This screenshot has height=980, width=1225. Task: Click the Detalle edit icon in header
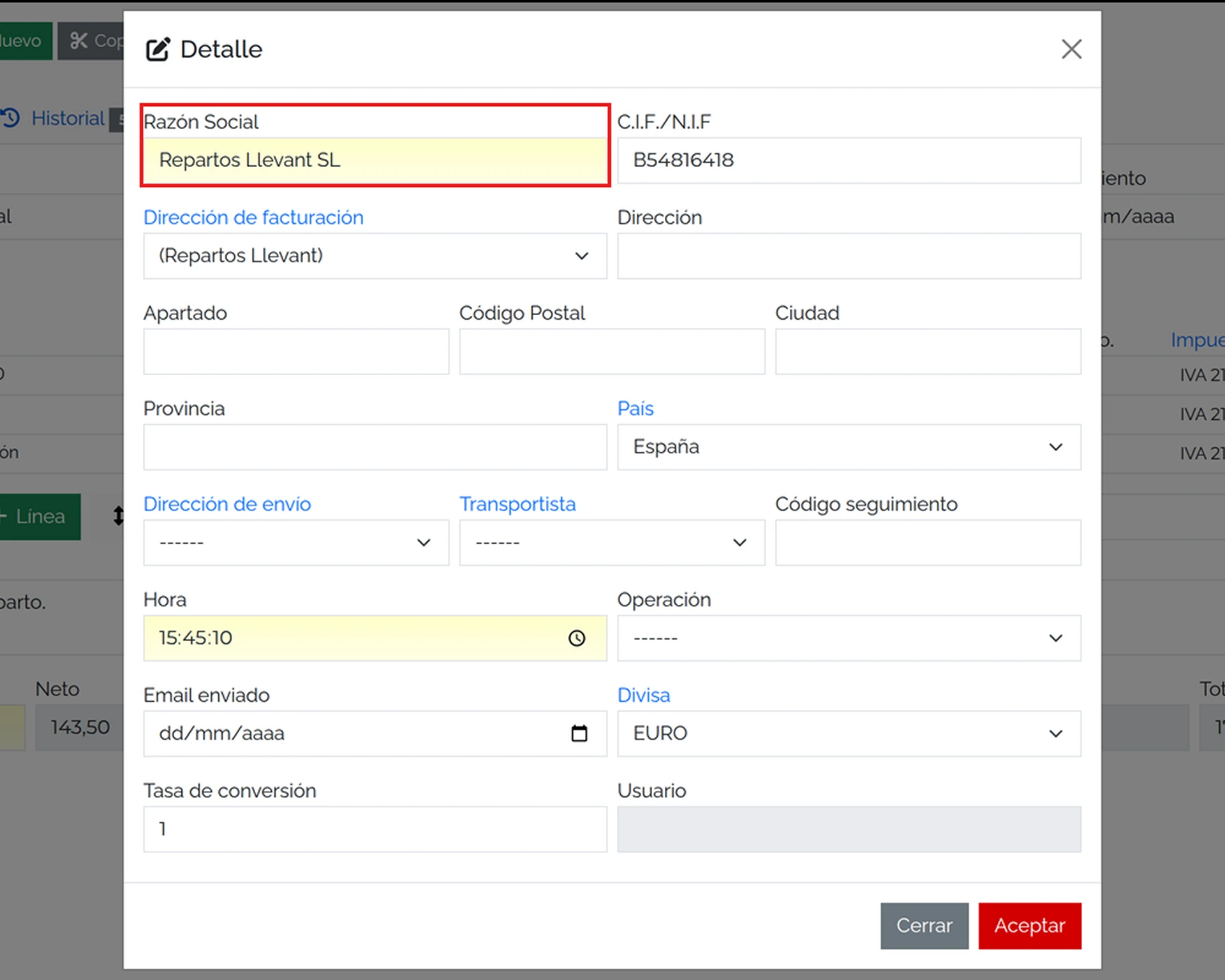tap(158, 49)
